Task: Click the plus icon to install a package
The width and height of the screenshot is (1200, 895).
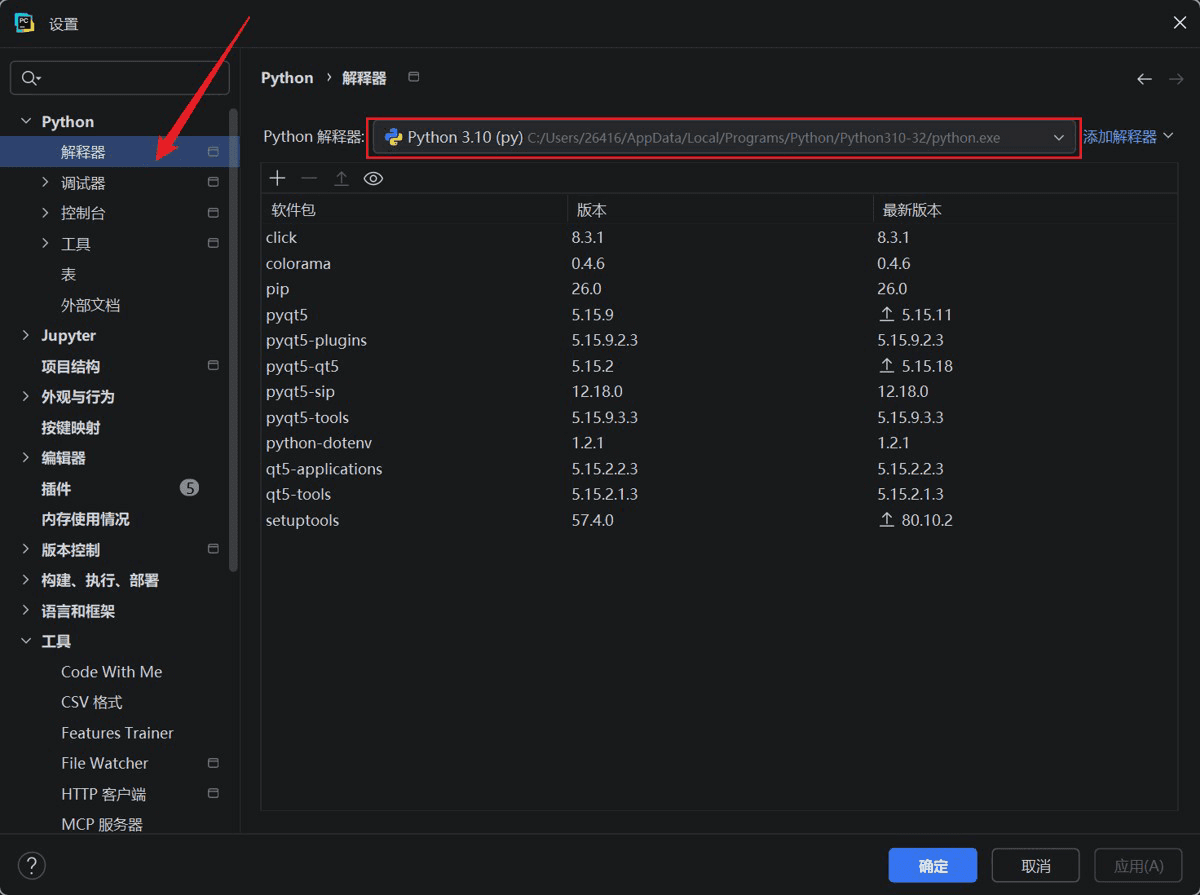Action: tap(278, 178)
